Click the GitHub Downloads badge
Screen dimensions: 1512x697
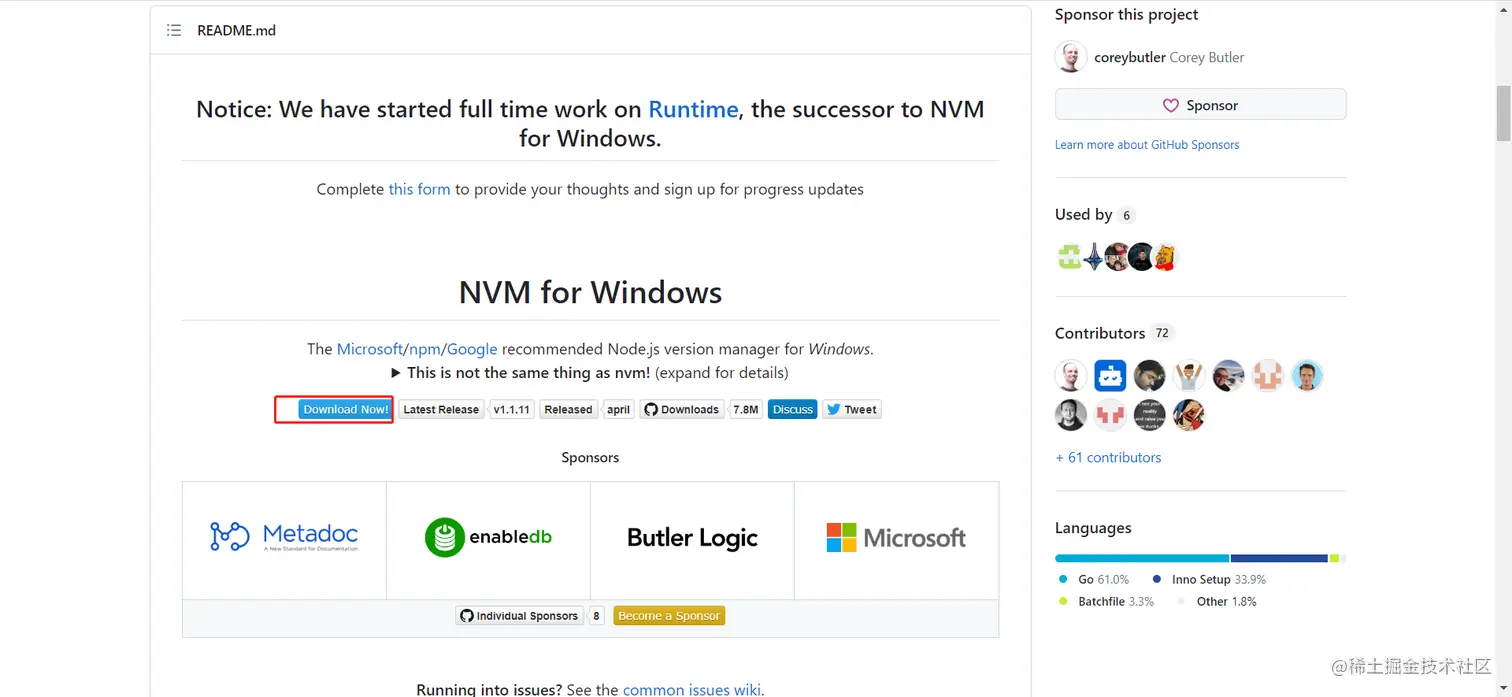682,409
